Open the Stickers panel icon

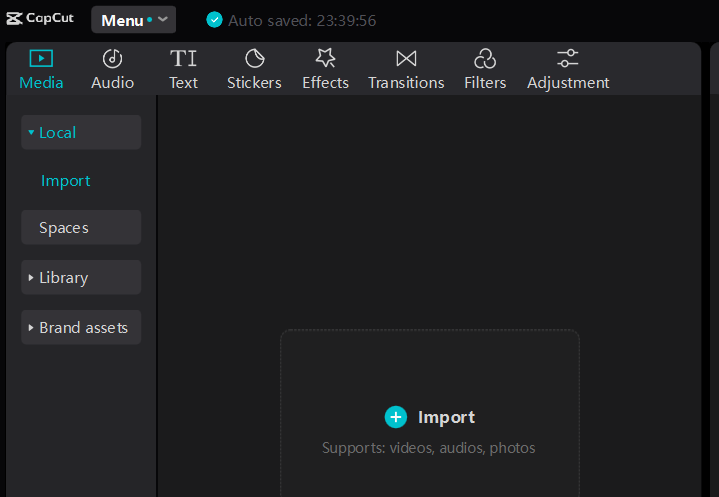tap(254, 59)
